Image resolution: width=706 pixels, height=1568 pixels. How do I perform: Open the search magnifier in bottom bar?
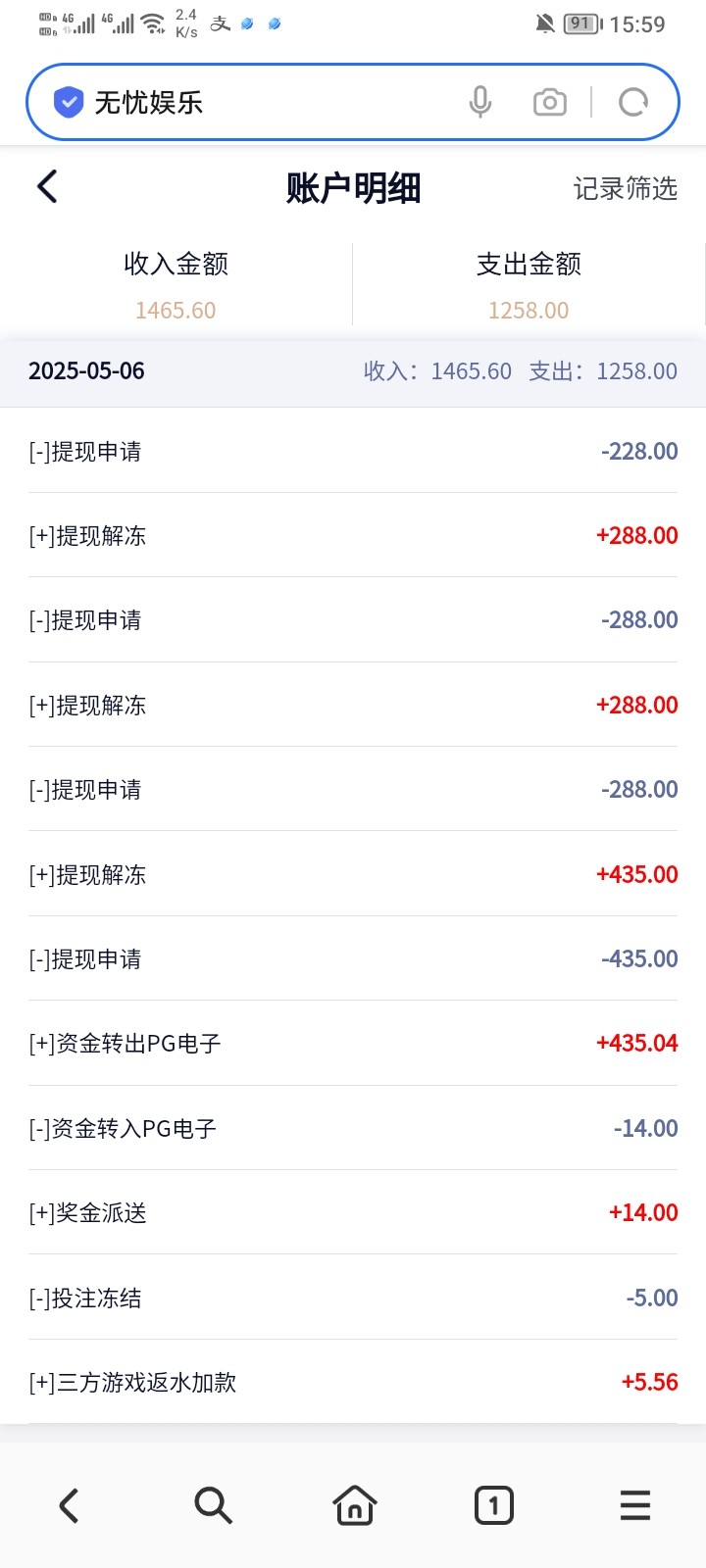212,1505
